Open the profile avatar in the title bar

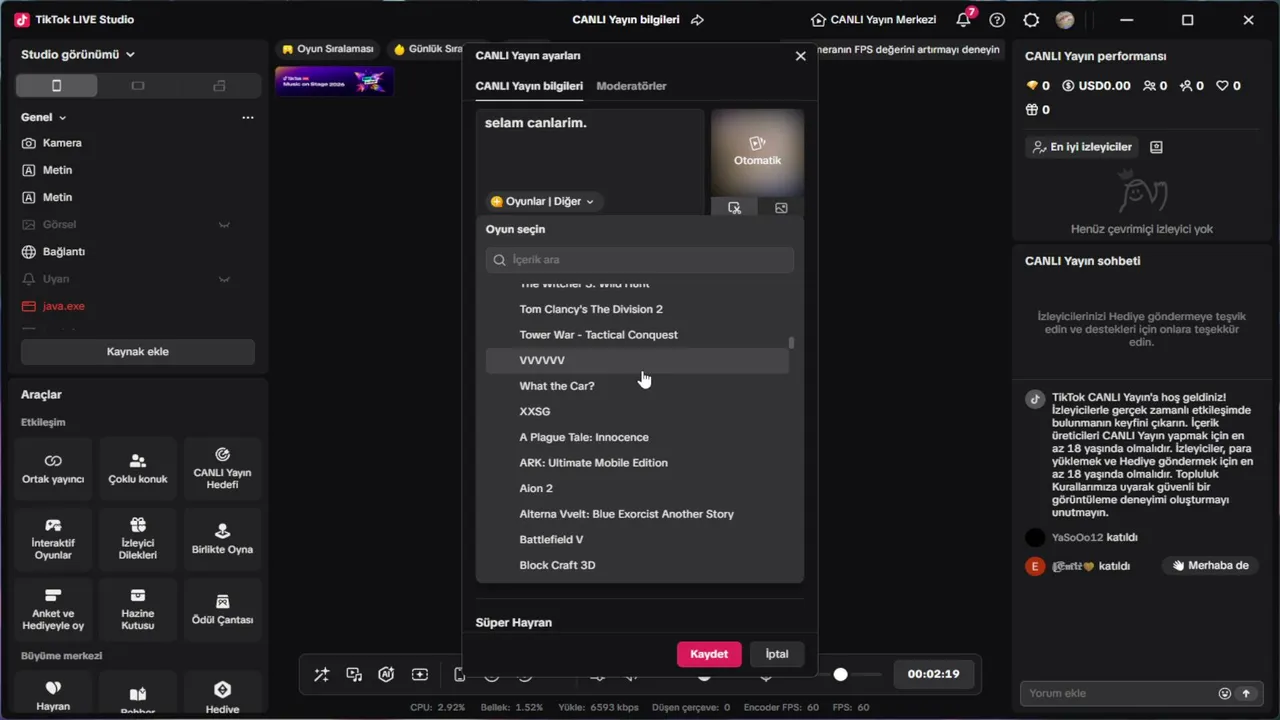(1065, 20)
